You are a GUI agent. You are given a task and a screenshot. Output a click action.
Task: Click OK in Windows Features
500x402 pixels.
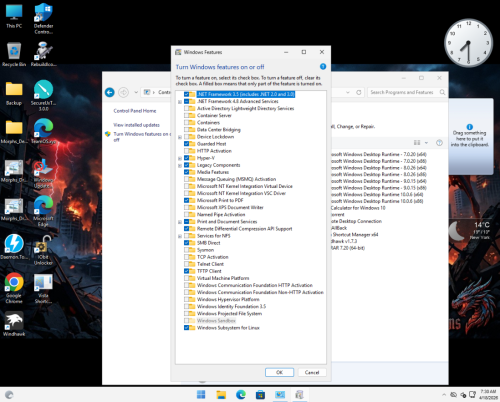(x=279, y=372)
